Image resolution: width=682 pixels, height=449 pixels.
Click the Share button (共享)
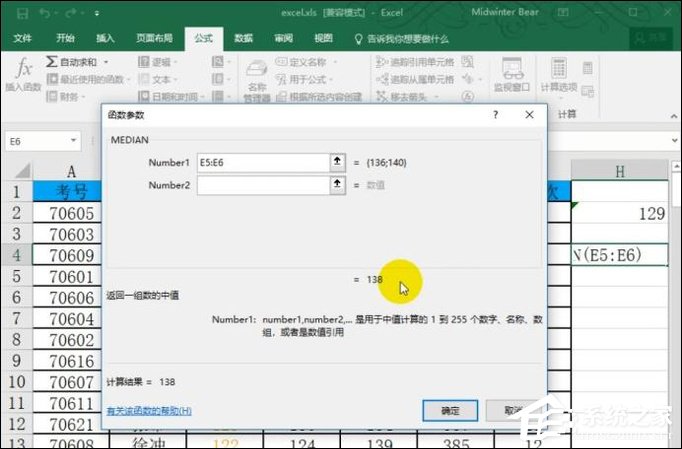point(651,38)
